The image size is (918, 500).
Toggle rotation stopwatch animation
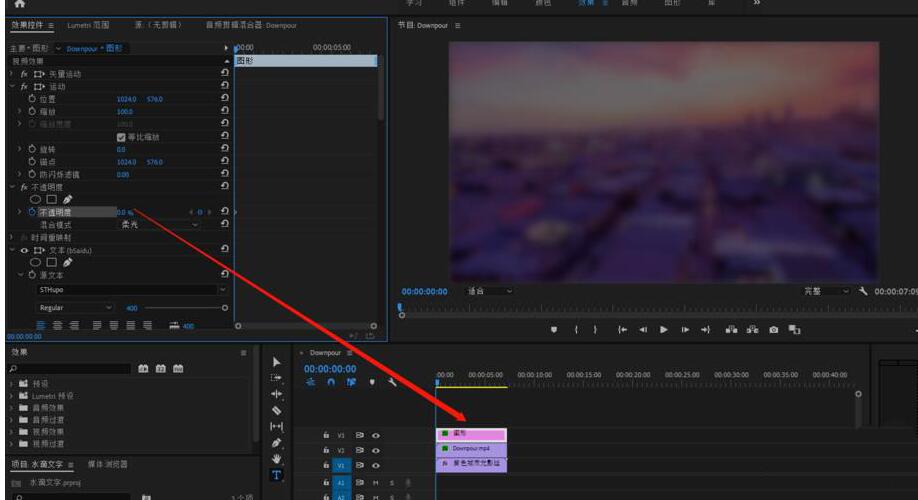tap(32, 149)
